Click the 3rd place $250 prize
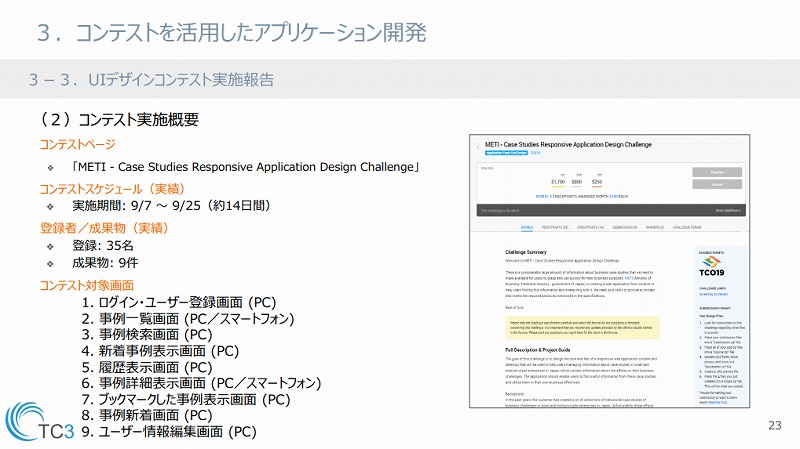The image size is (800, 449). point(597,182)
